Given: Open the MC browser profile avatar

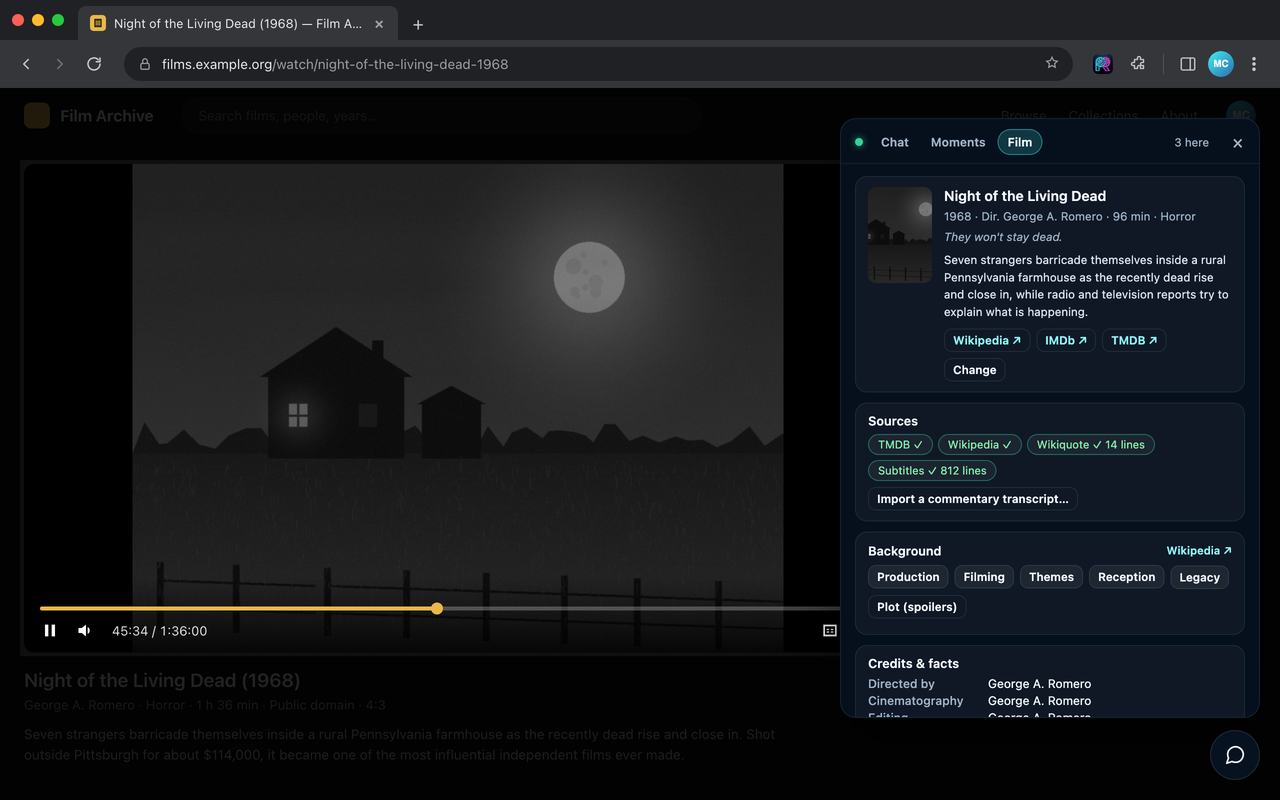Looking at the screenshot, I should tap(1220, 64).
